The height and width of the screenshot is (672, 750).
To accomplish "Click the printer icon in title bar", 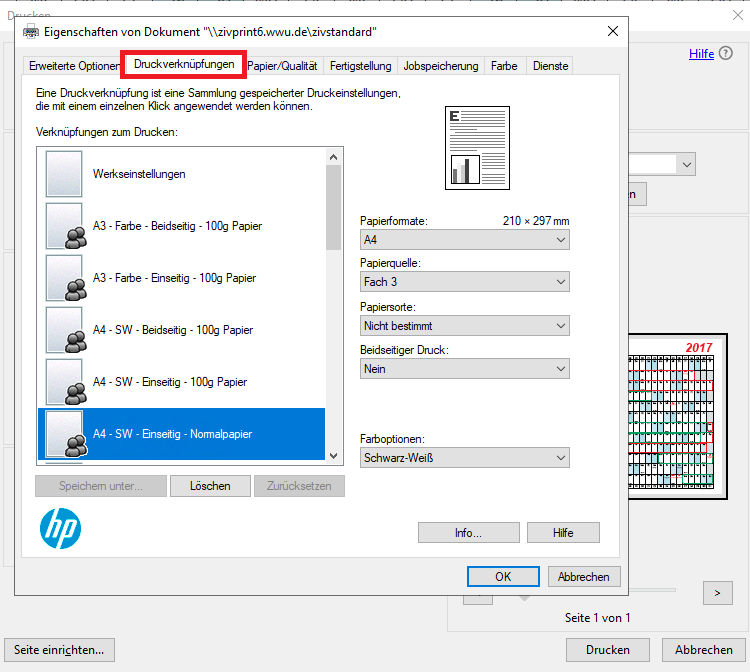I will pyautogui.click(x=31, y=32).
